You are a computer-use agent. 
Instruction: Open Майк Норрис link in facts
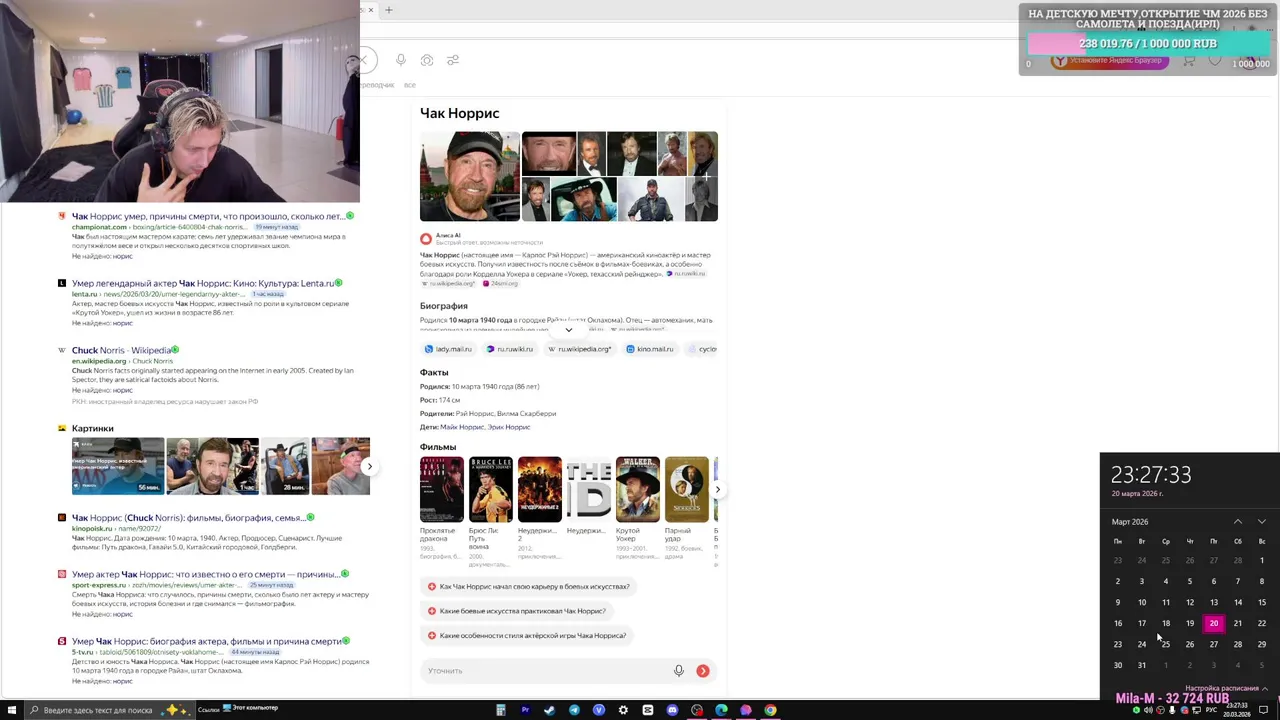click(462, 427)
